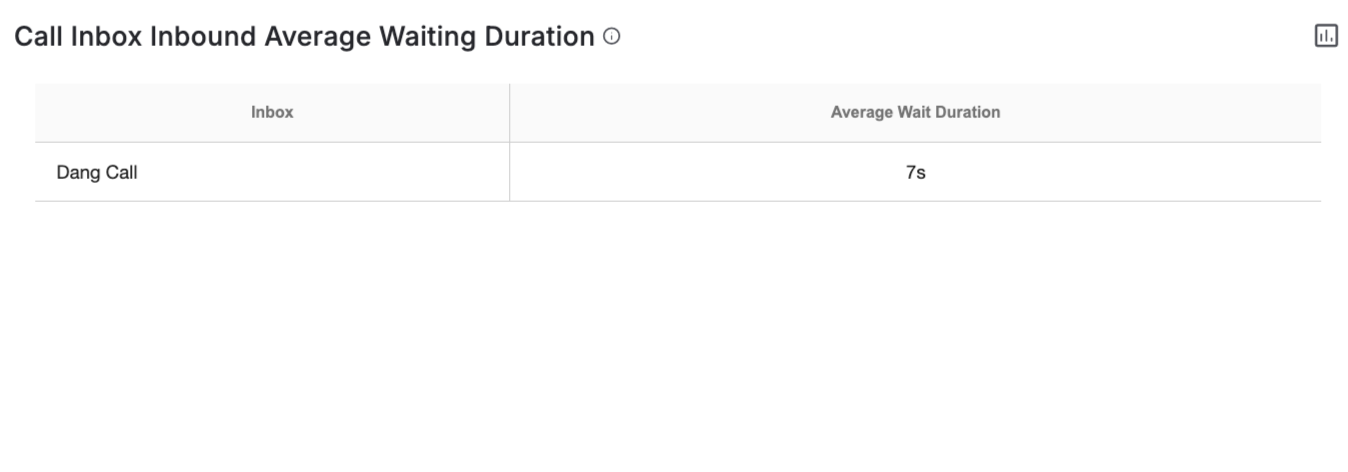
Task: Switch to chart view using the bar-chart icon
Action: (x=1326, y=36)
